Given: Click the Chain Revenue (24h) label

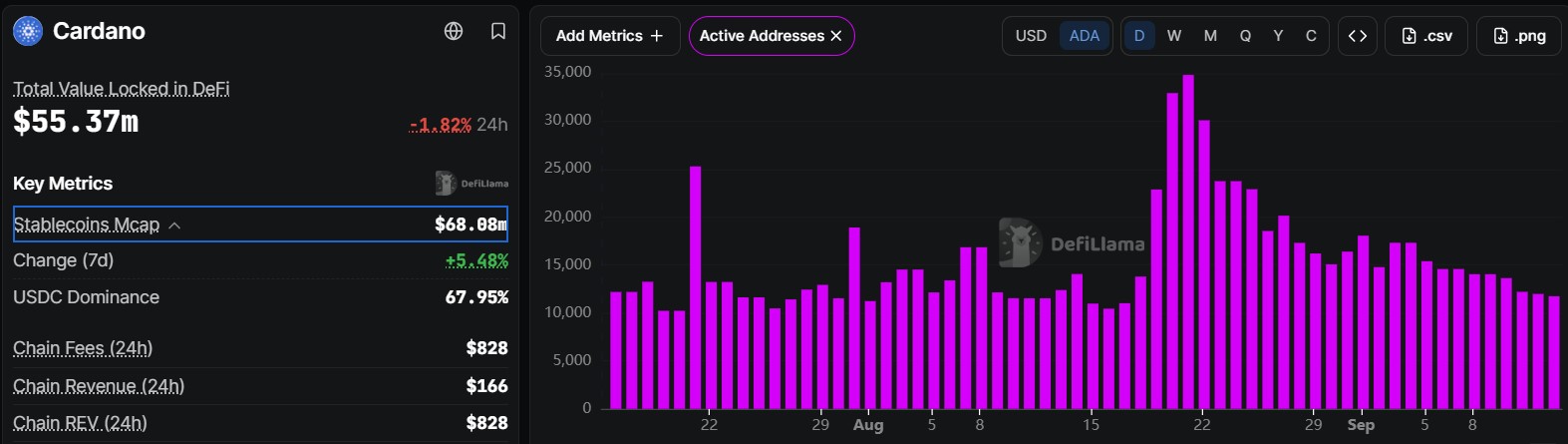Looking at the screenshot, I should coord(99,386).
